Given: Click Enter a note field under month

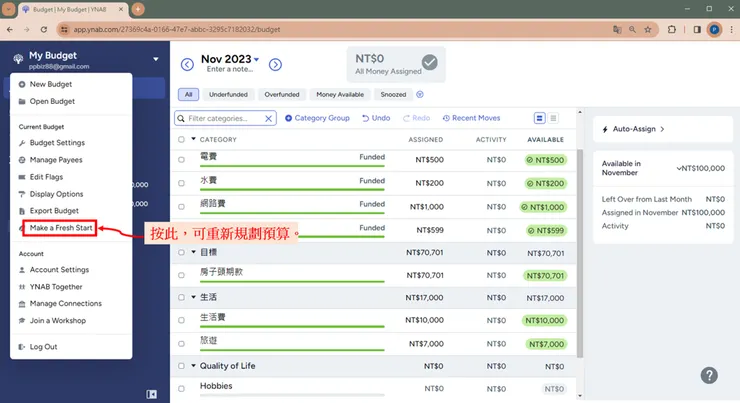Looking at the screenshot, I should [x=230, y=69].
